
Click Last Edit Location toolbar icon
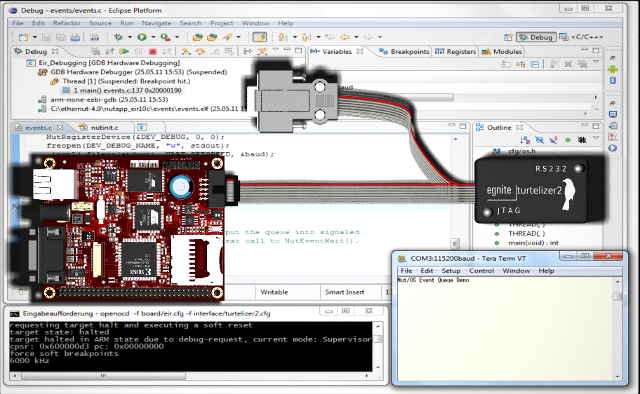click(x=330, y=38)
